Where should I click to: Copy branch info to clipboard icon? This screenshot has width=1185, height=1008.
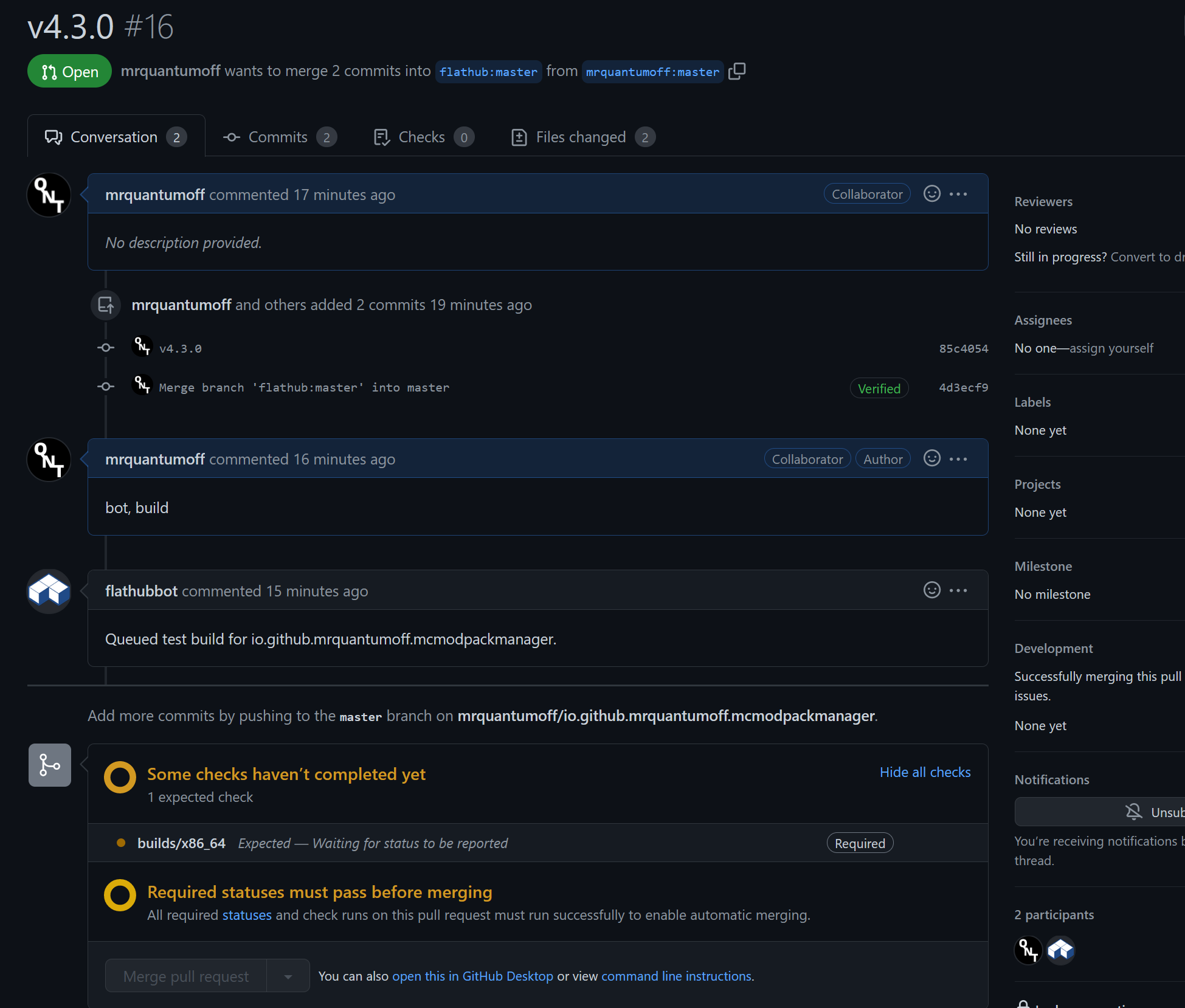pos(737,71)
